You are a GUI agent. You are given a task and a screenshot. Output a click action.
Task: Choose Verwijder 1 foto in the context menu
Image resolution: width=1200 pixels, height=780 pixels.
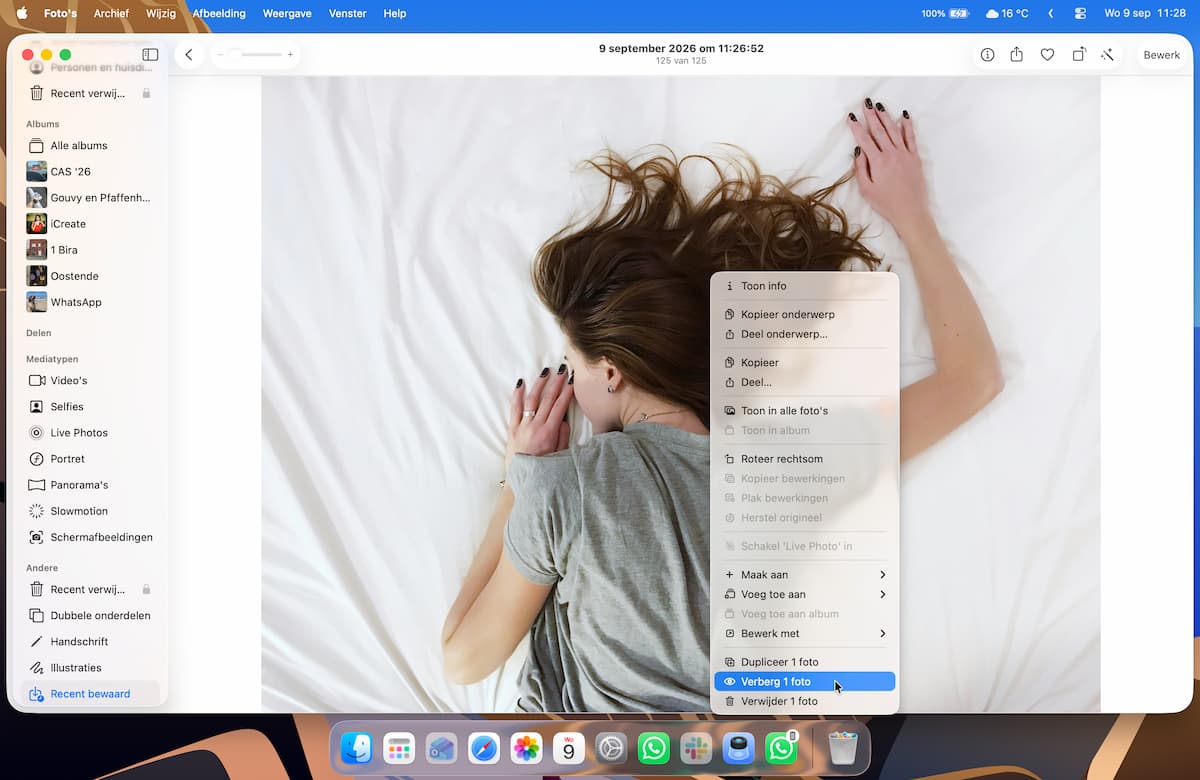(x=804, y=701)
